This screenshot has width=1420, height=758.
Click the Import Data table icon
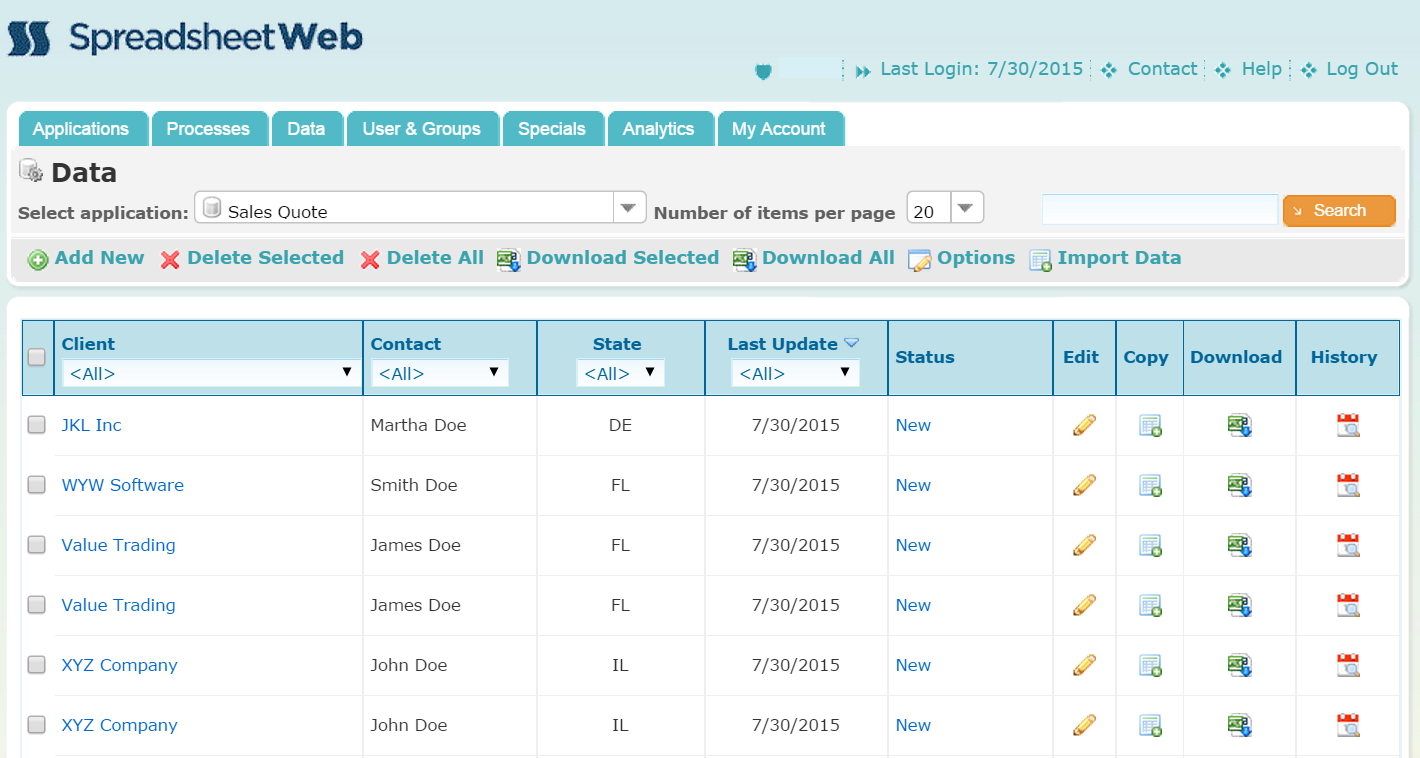coord(1040,260)
